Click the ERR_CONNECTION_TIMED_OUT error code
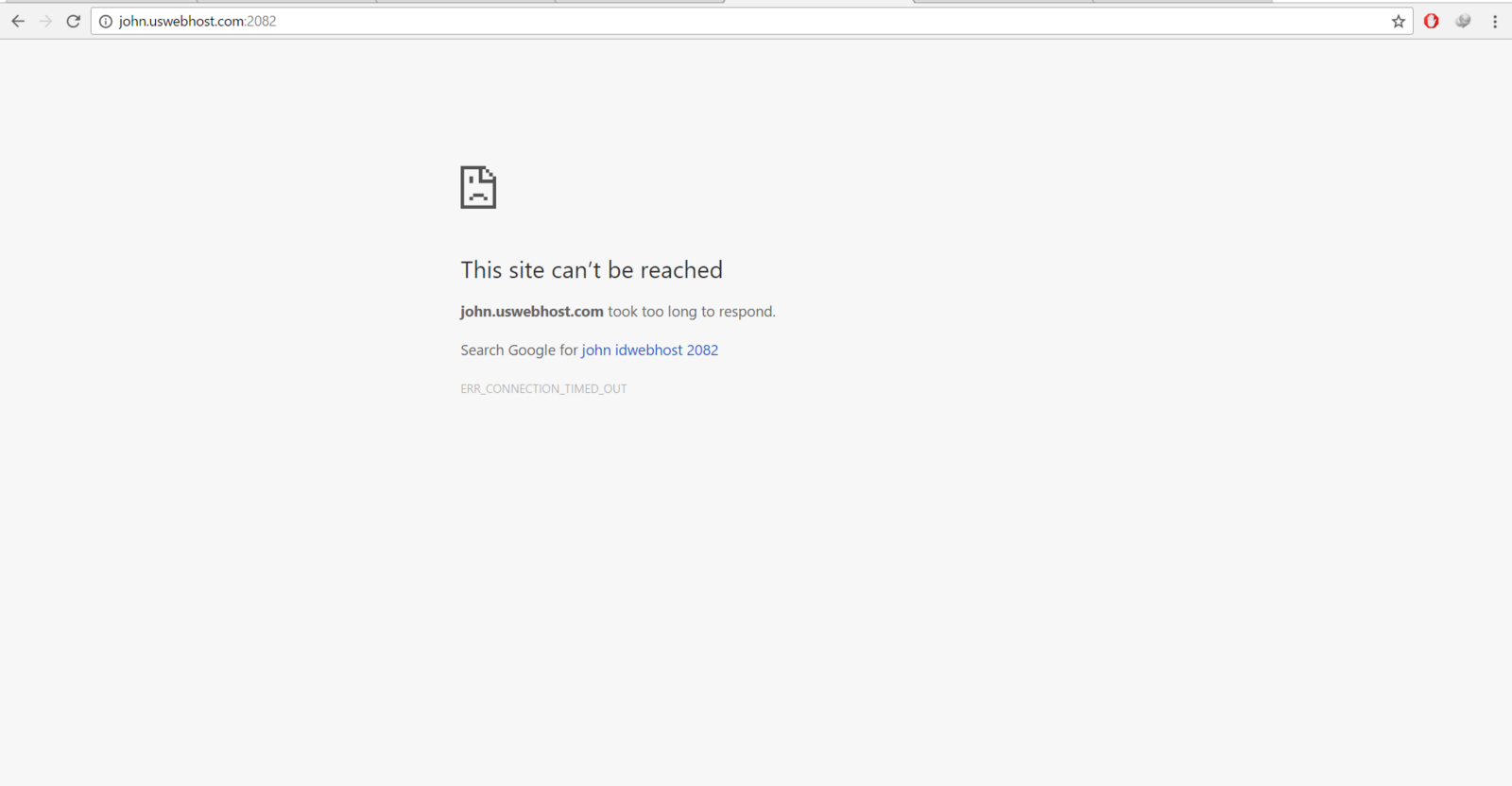 click(543, 388)
